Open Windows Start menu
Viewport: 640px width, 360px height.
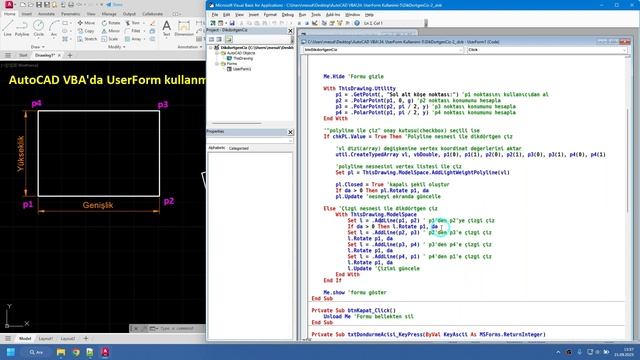click(11, 352)
